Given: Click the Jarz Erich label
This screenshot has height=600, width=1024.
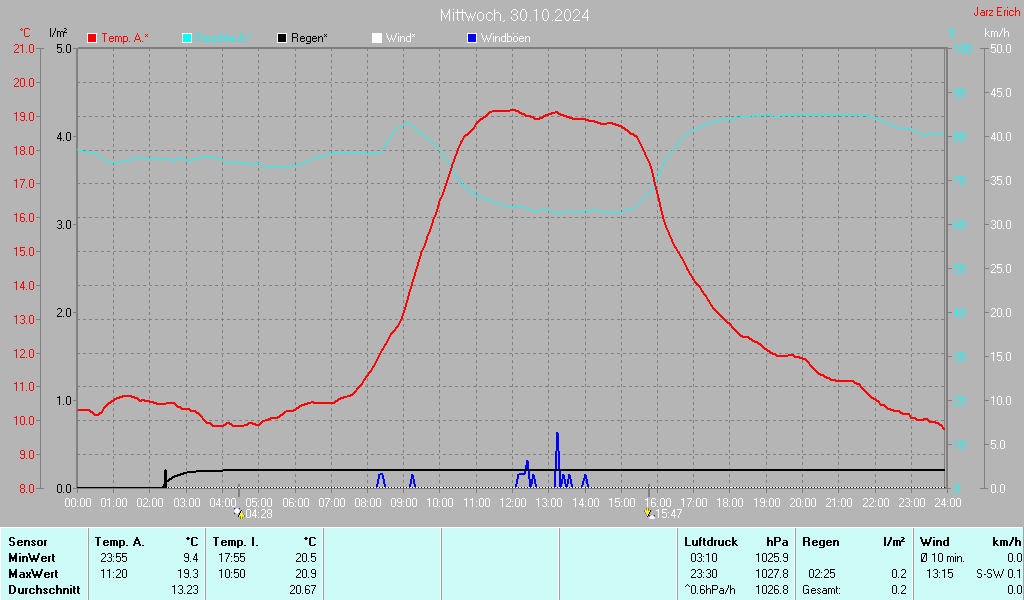Looking at the screenshot, I should click(x=996, y=12).
